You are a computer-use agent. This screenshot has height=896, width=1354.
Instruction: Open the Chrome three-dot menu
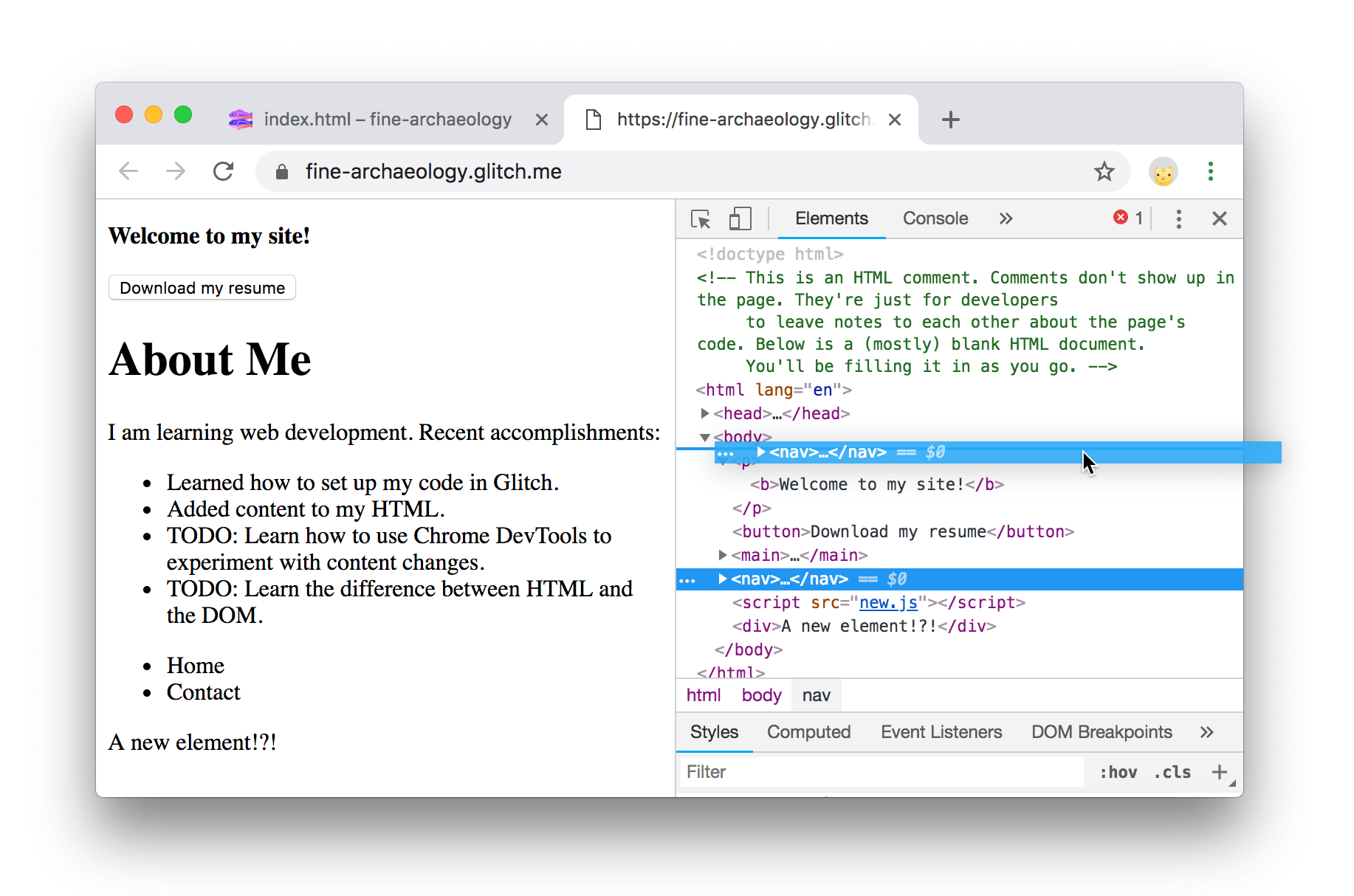pos(1211,171)
